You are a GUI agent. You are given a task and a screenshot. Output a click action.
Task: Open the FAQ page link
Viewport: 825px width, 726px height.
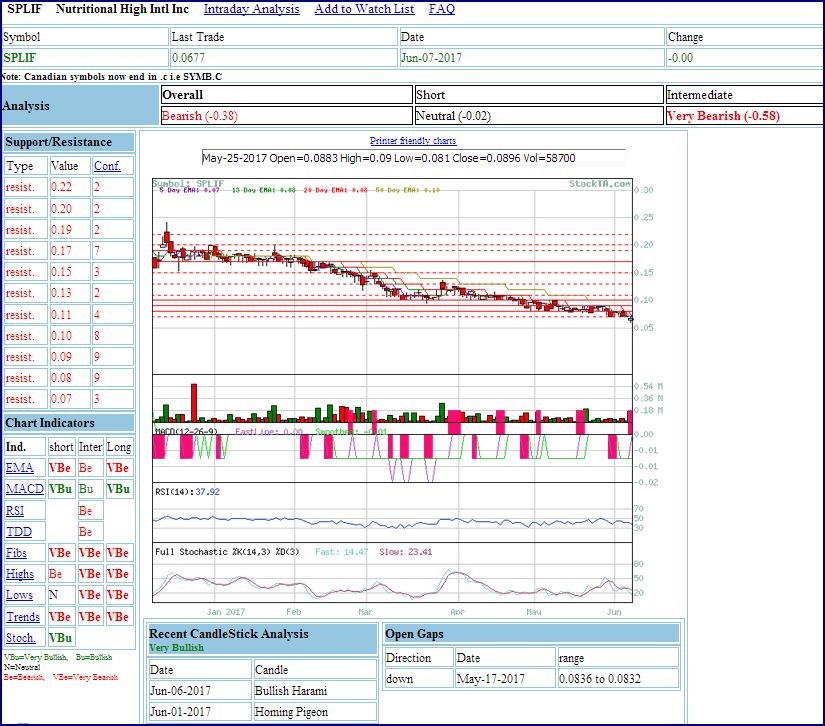click(441, 9)
